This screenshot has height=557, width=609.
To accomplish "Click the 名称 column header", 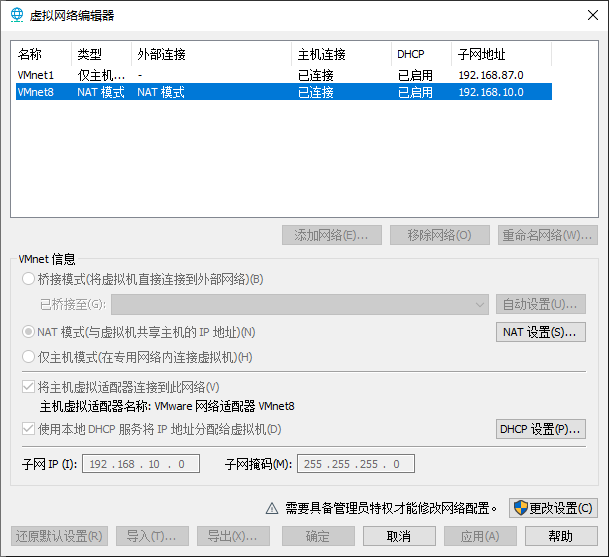I will (43, 54).
